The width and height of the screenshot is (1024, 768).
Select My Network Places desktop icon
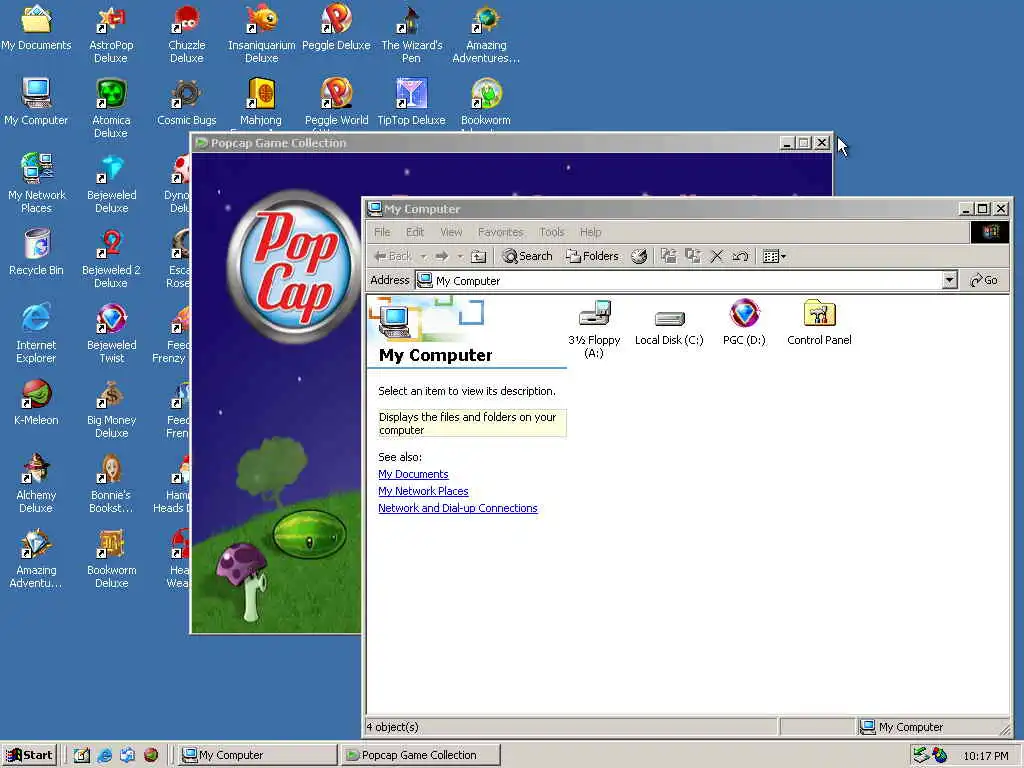37,184
